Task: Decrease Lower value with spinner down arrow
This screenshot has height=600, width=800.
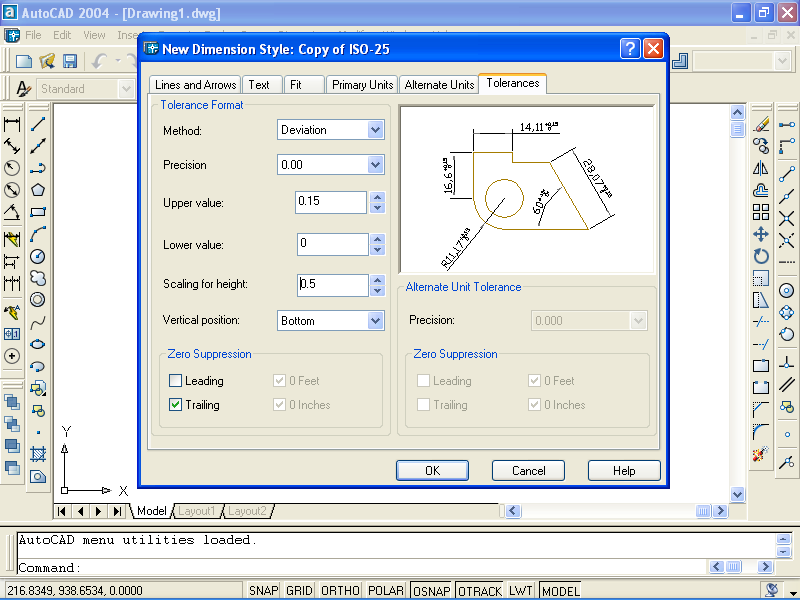Action: [378, 250]
